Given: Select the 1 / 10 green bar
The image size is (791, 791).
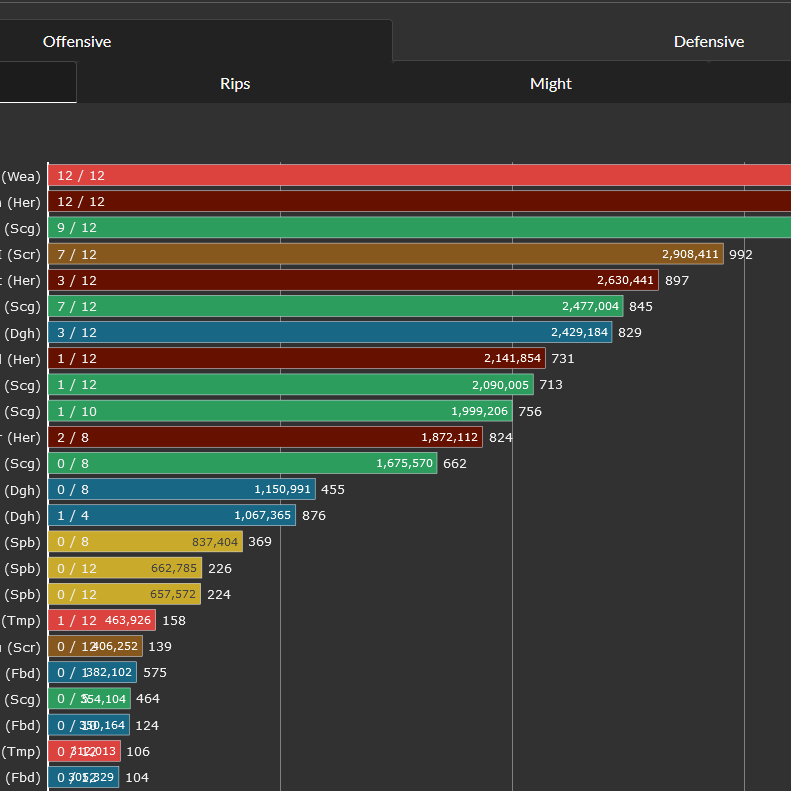Looking at the screenshot, I should pyautogui.click(x=280, y=411).
